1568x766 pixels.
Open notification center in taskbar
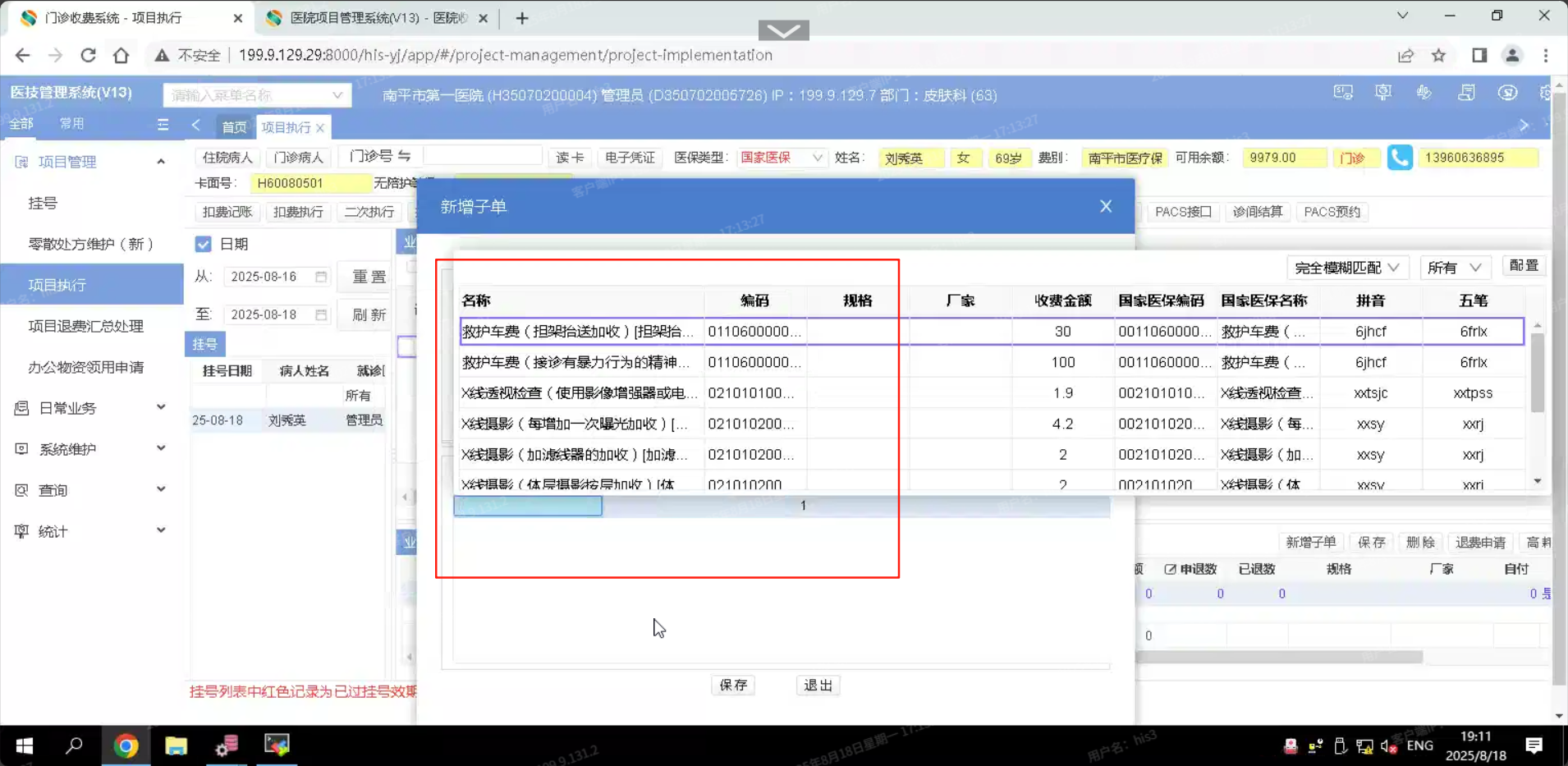(1534, 745)
